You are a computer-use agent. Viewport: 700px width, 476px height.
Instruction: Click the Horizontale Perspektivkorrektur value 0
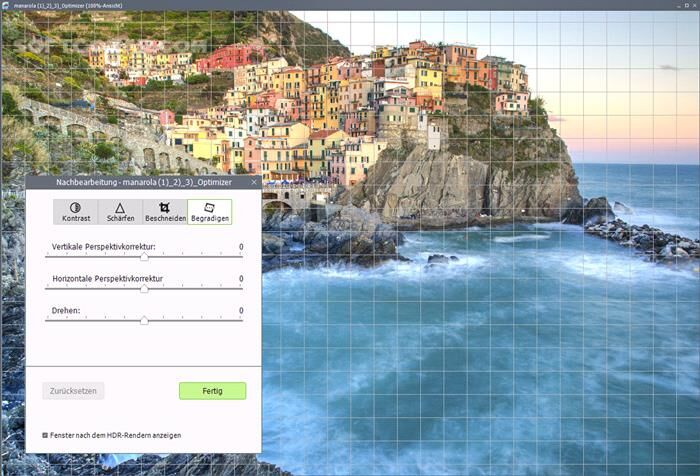241,279
